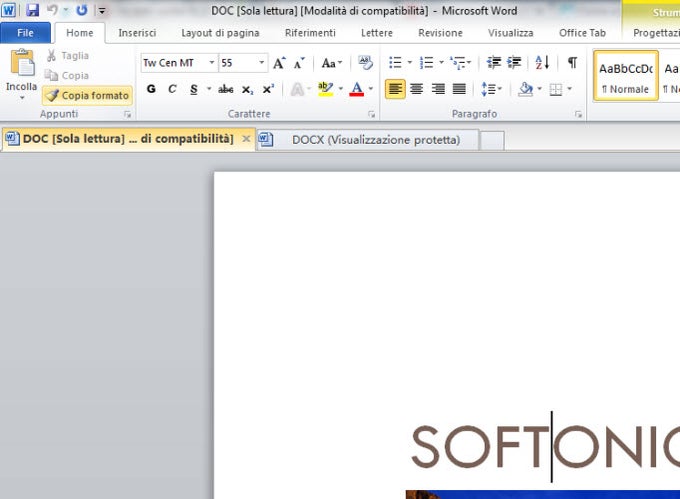This screenshot has width=680, height=499.
Task: Open the line spacing options icon
Action: click(x=491, y=89)
